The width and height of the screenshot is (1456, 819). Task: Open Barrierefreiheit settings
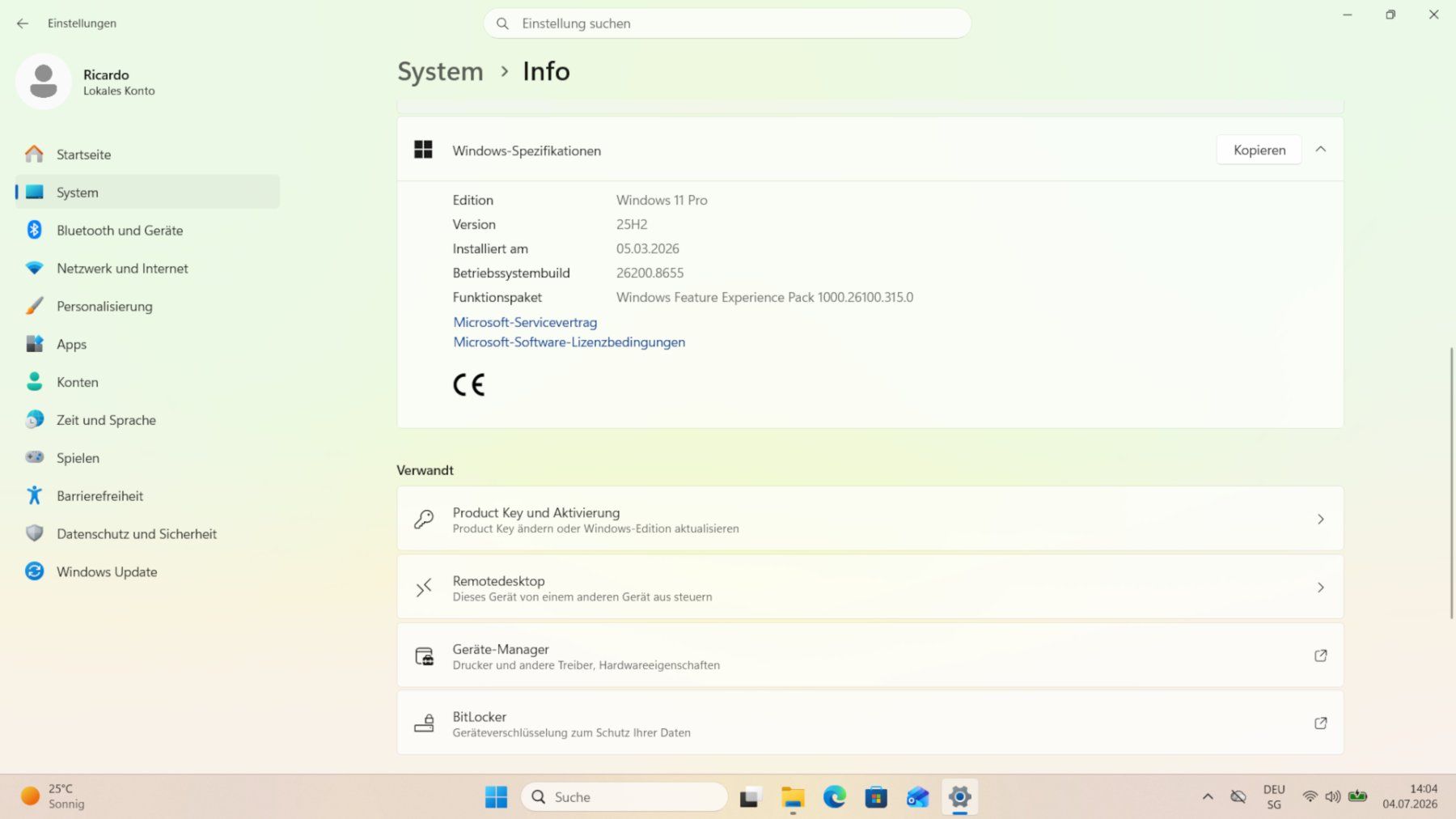[147, 496]
